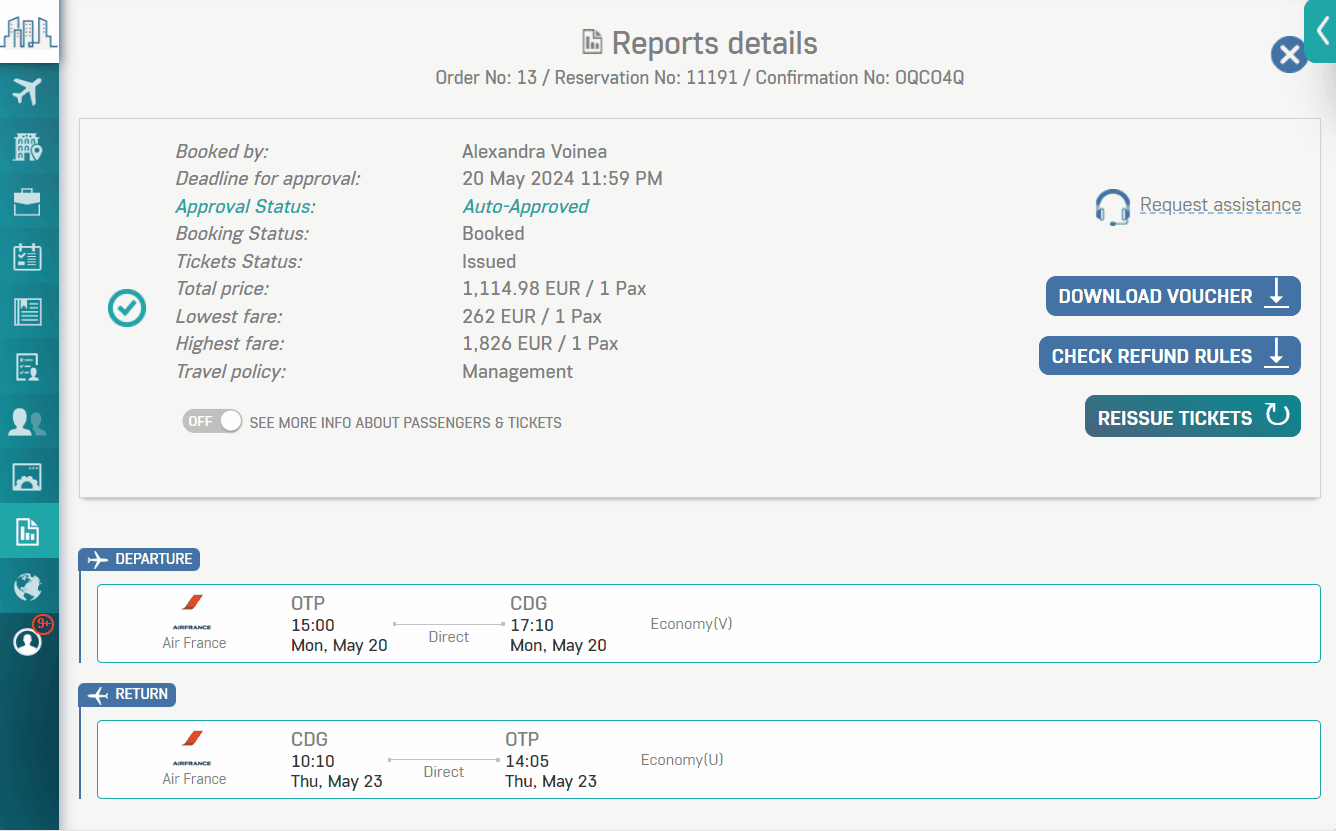Select the reports tab in sidebar
Image resolution: width=1336 pixels, height=831 pixels.
[x=27, y=531]
